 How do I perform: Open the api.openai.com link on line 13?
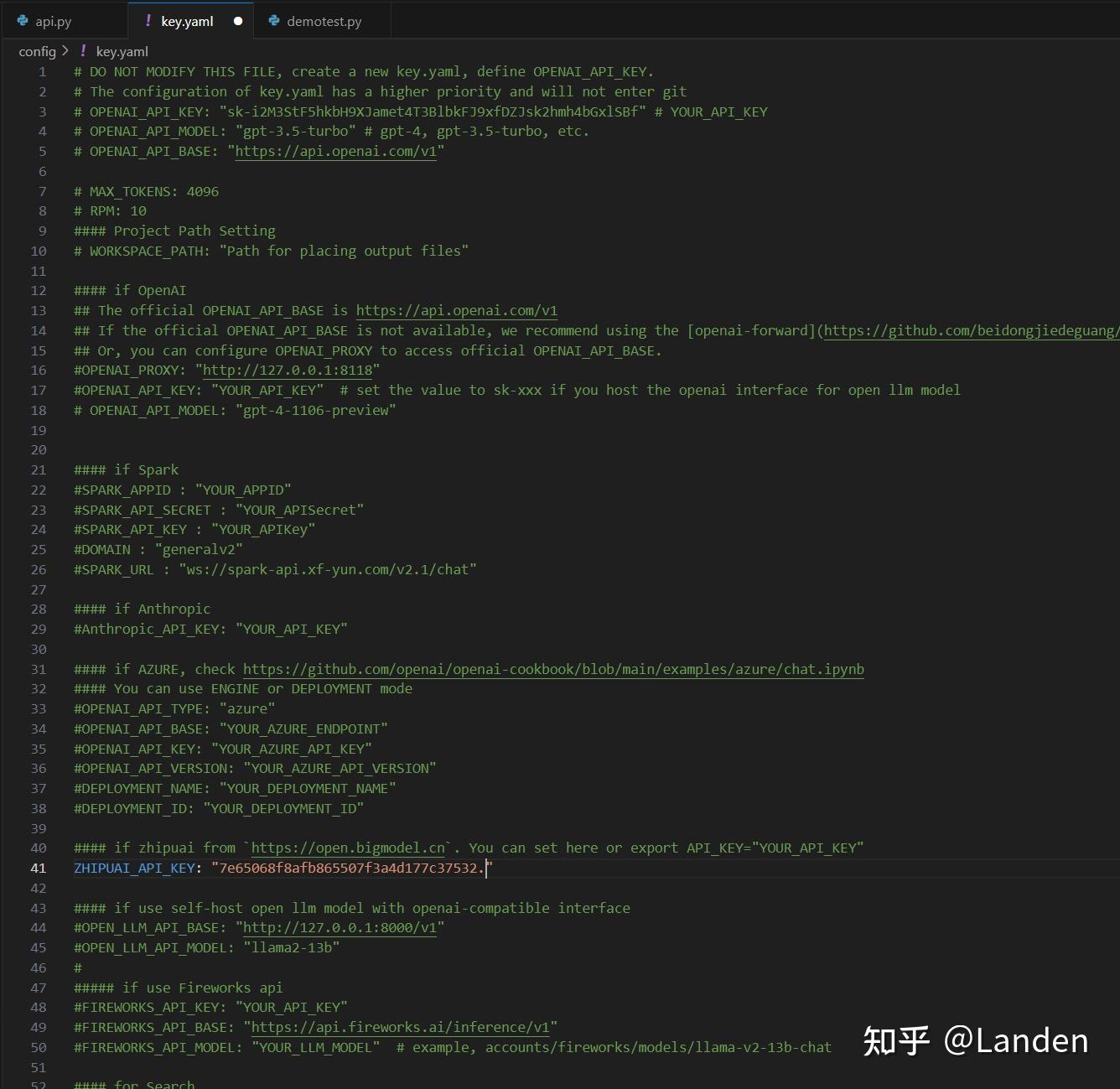pos(457,310)
